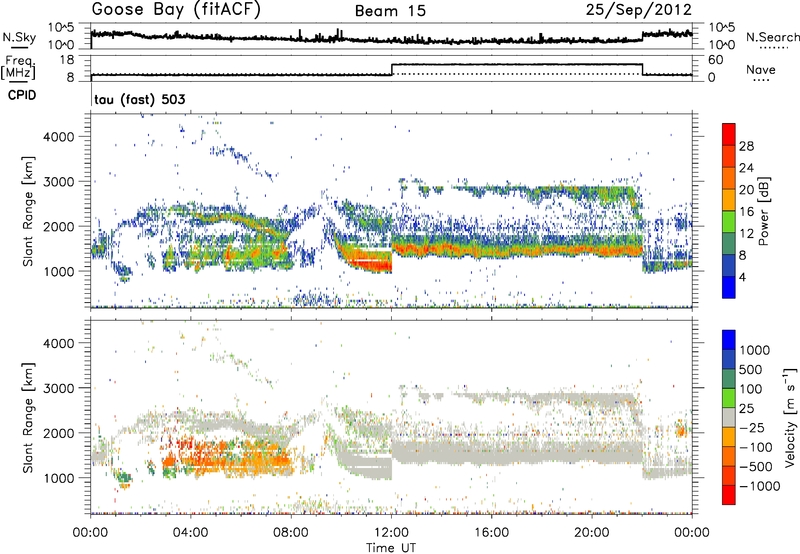Click the '-1000' label on Velocity colorbar
The width and height of the screenshot is (800, 554).
(760, 486)
